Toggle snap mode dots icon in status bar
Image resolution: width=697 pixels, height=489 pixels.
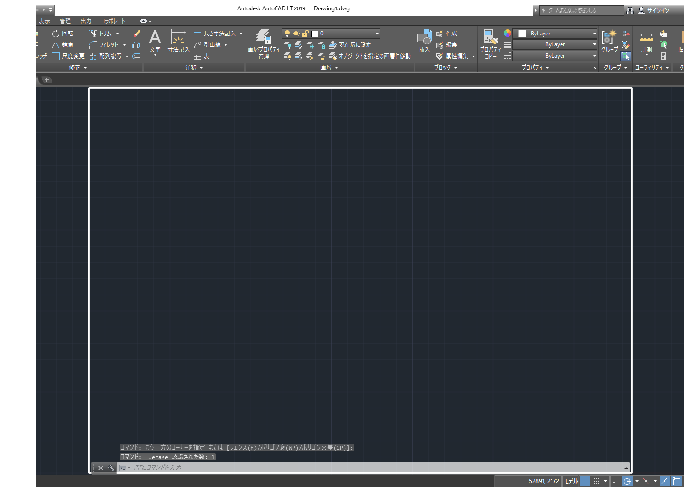coord(597,481)
